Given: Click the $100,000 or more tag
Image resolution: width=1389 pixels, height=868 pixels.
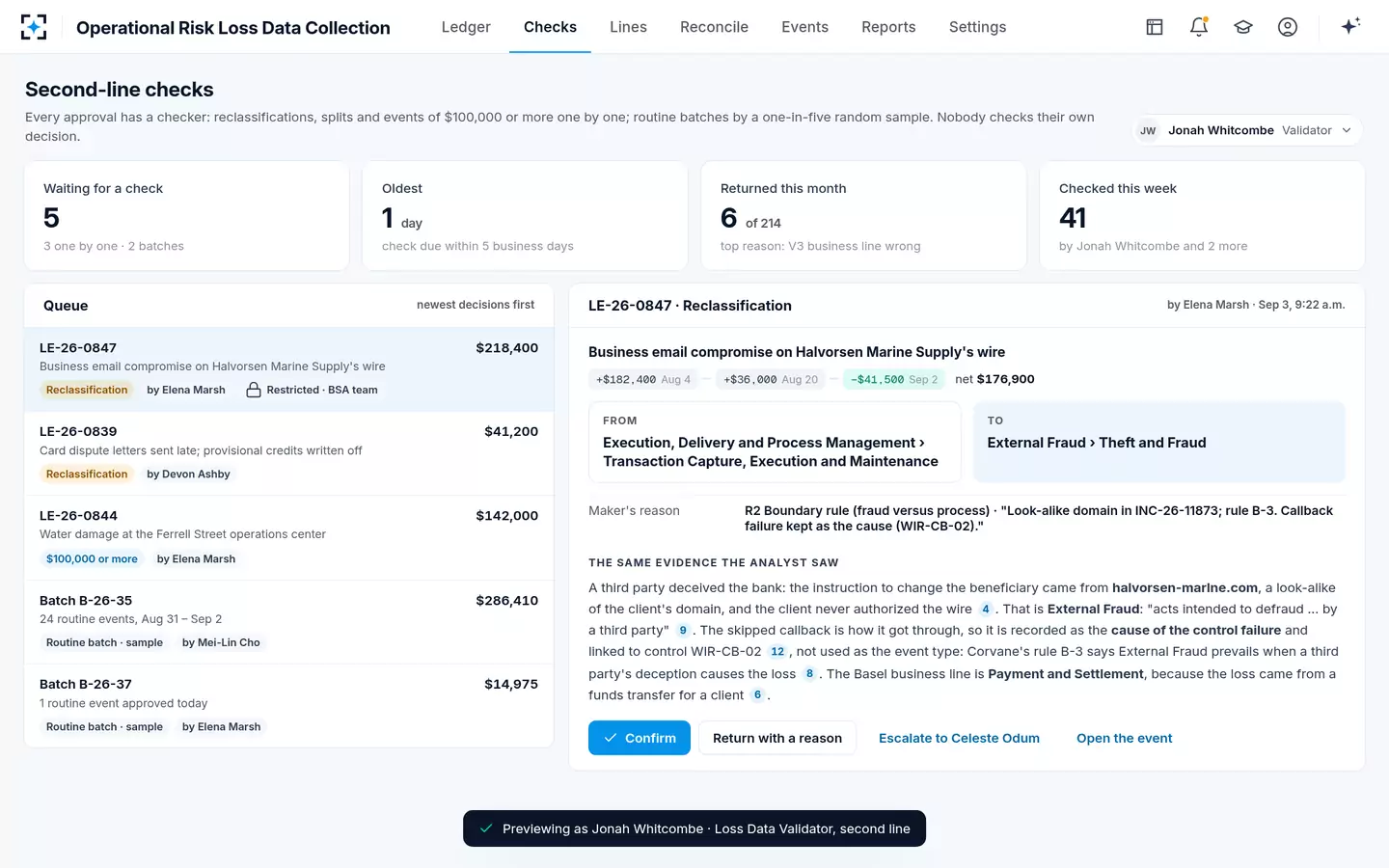Looking at the screenshot, I should [92, 558].
